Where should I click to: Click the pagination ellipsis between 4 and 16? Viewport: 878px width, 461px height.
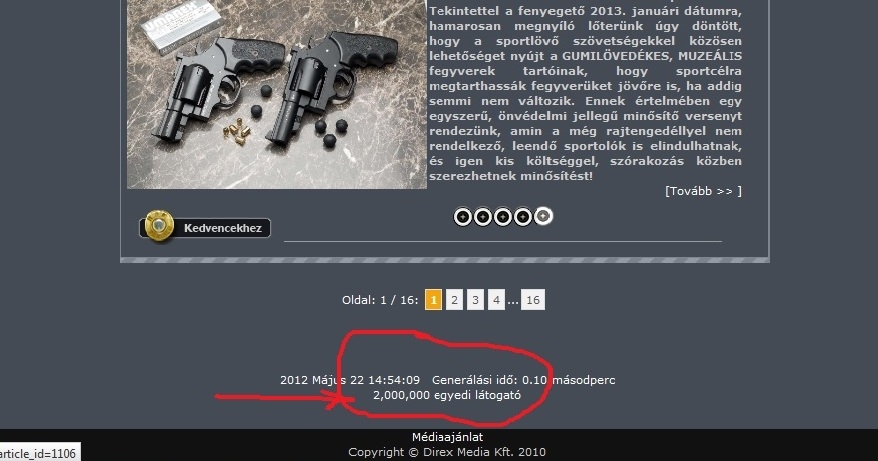click(513, 301)
